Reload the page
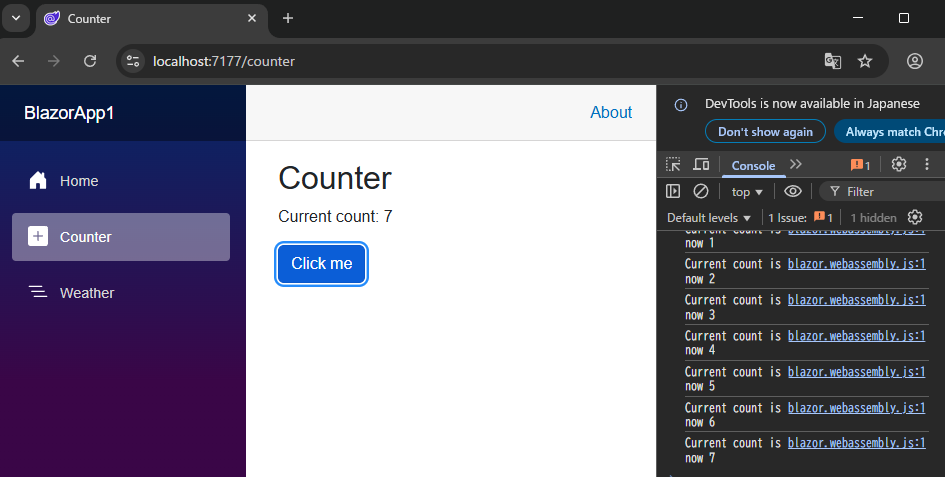Screen dimensions: 945x477 pos(90,61)
